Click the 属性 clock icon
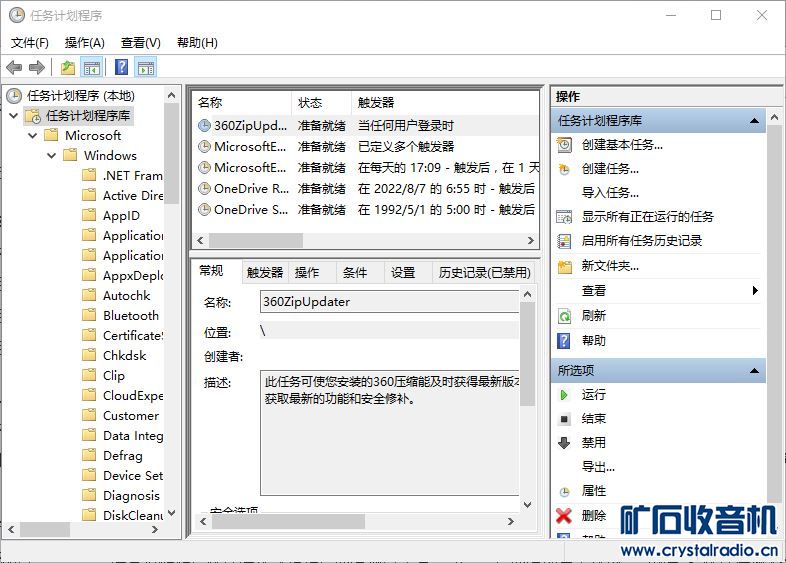This screenshot has height=563, width=786. [x=564, y=491]
